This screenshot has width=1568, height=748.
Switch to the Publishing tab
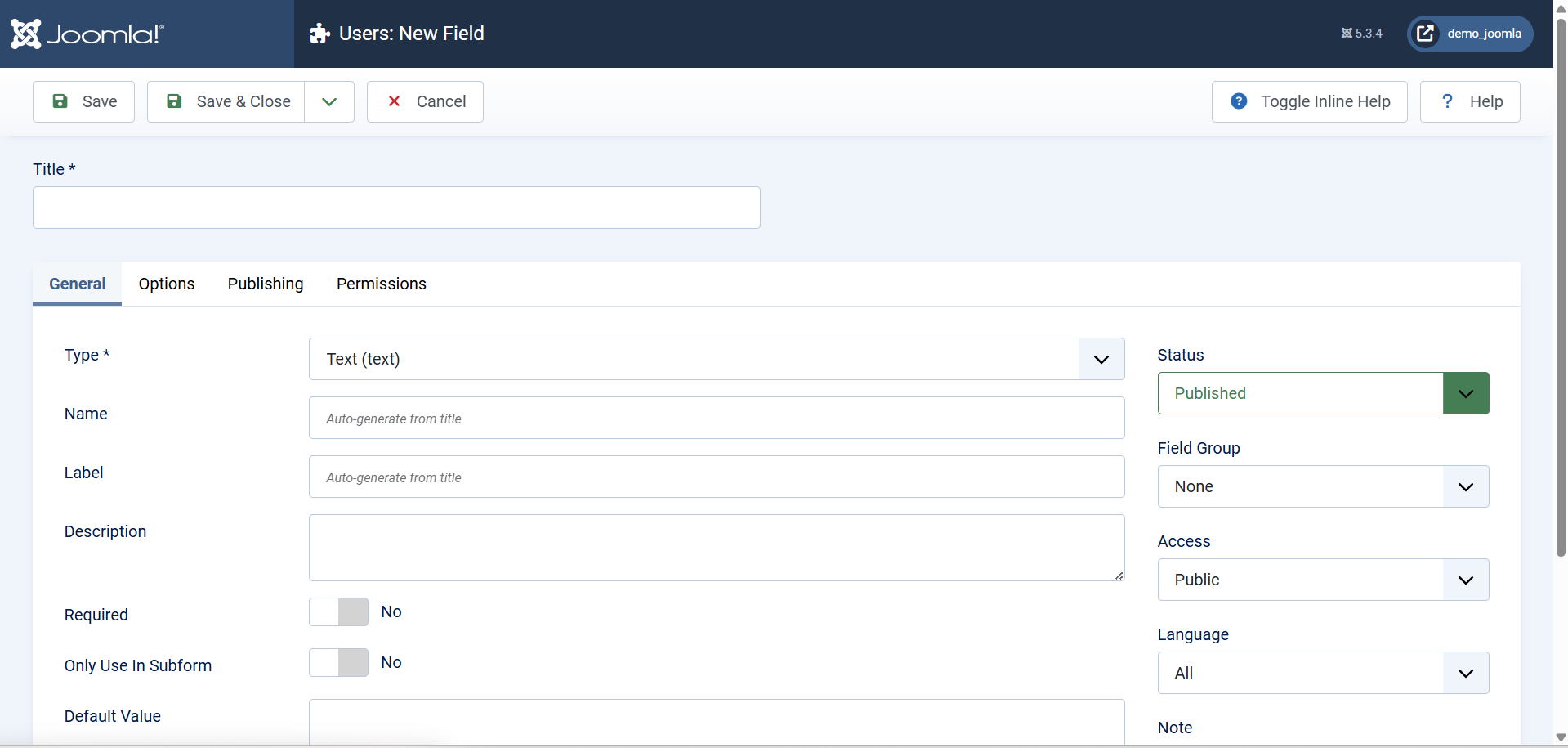coord(266,284)
